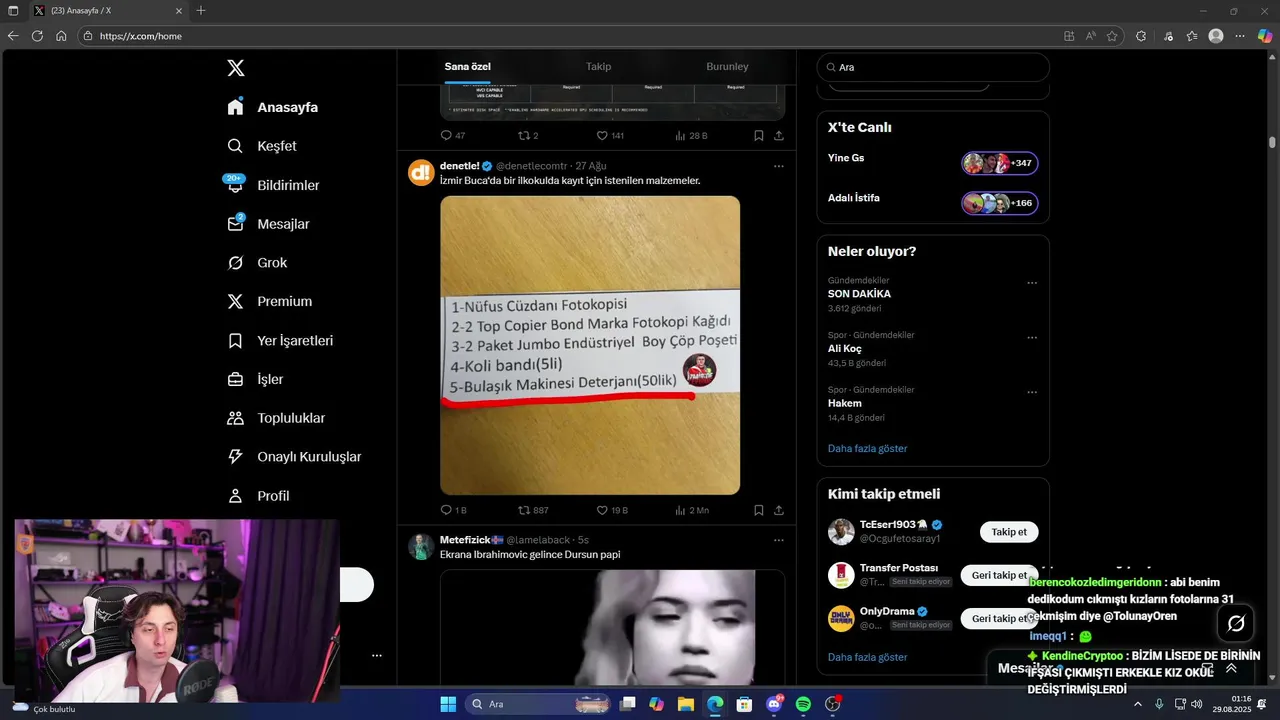Like the top post with 141 likes
The height and width of the screenshot is (720, 1280).
point(602,135)
